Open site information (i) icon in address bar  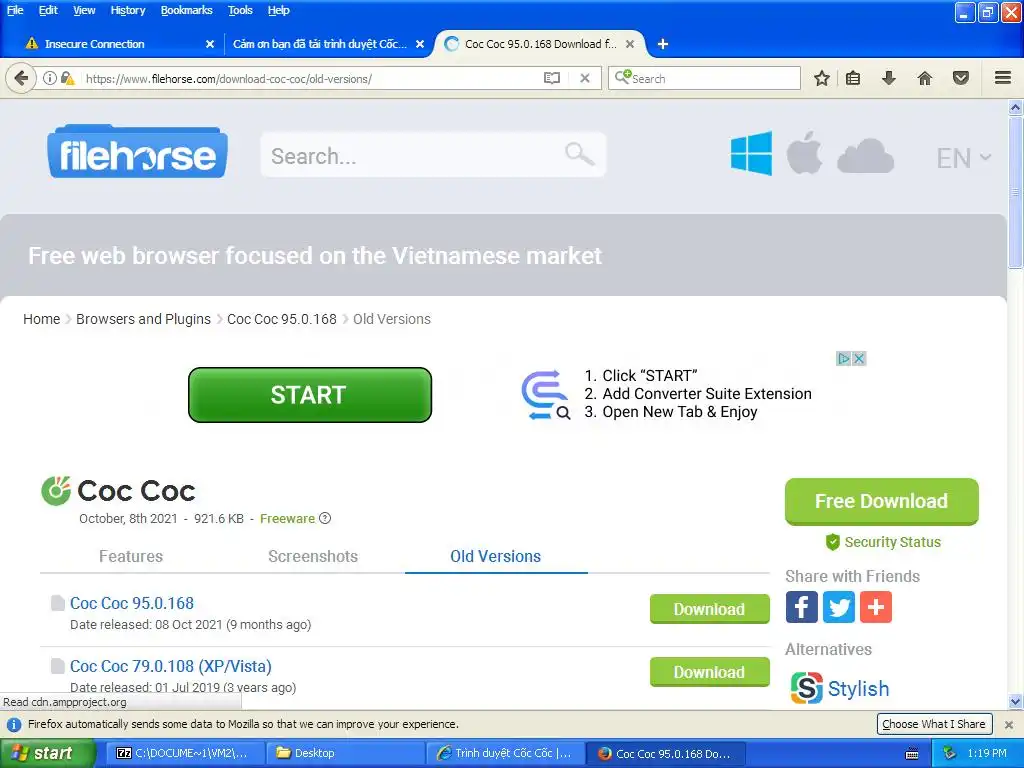tap(50, 78)
